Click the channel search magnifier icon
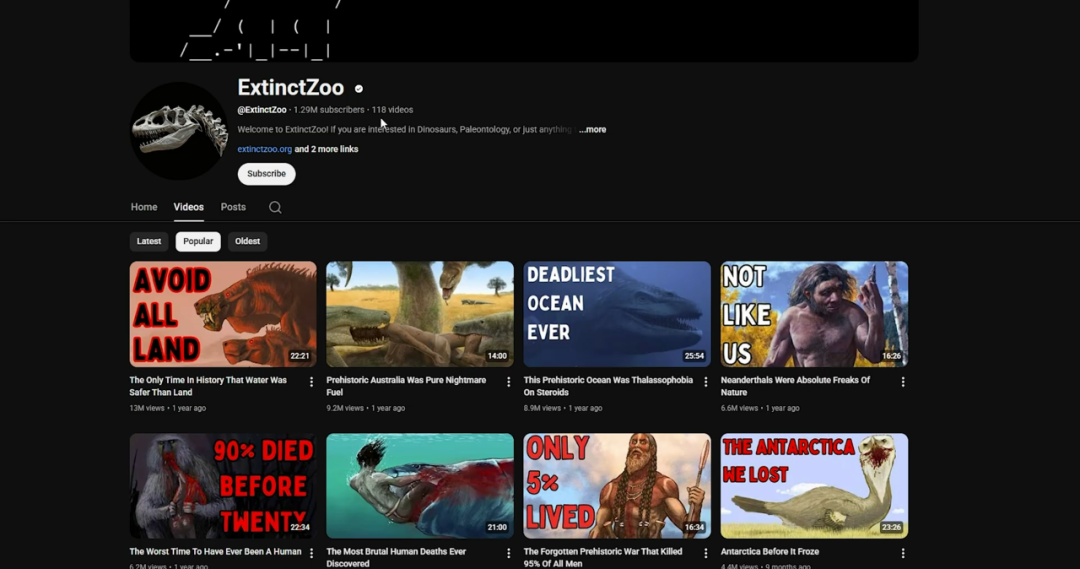Viewport: 1080px width, 569px height. (275, 207)
